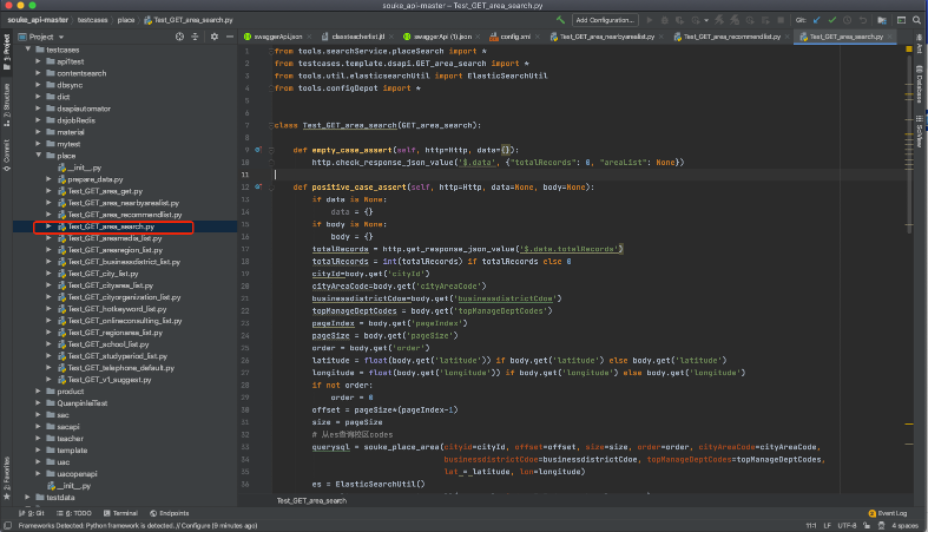Image resolution: width=929 pixels, height=533 pixels.
Task: Switch to classteacherlist.jtl tab
Action: (x=358, y=37)
